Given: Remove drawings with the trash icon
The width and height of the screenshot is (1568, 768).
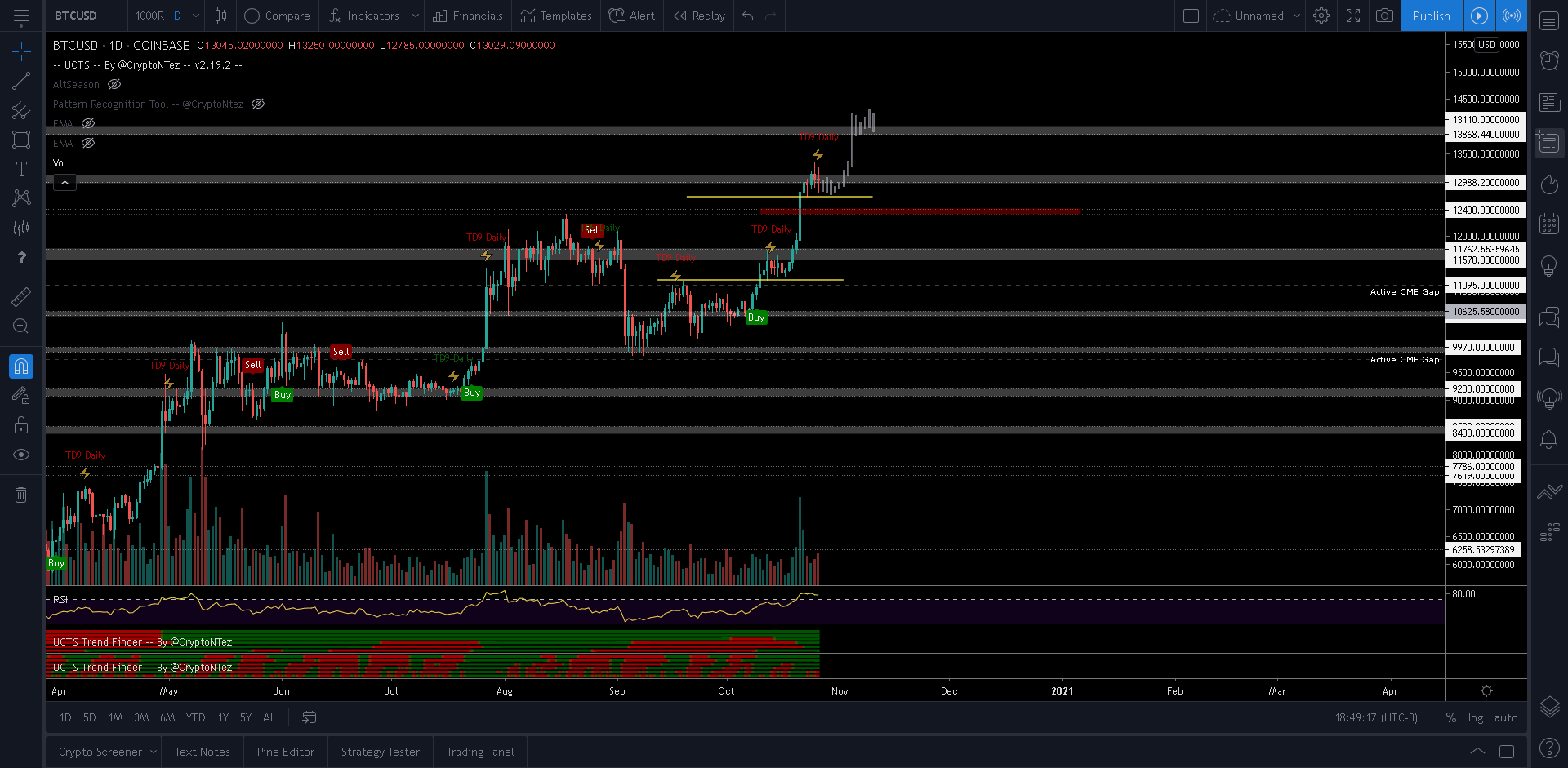Looking at the screenshot, I should pyautogui.click(x=21, y=495).
